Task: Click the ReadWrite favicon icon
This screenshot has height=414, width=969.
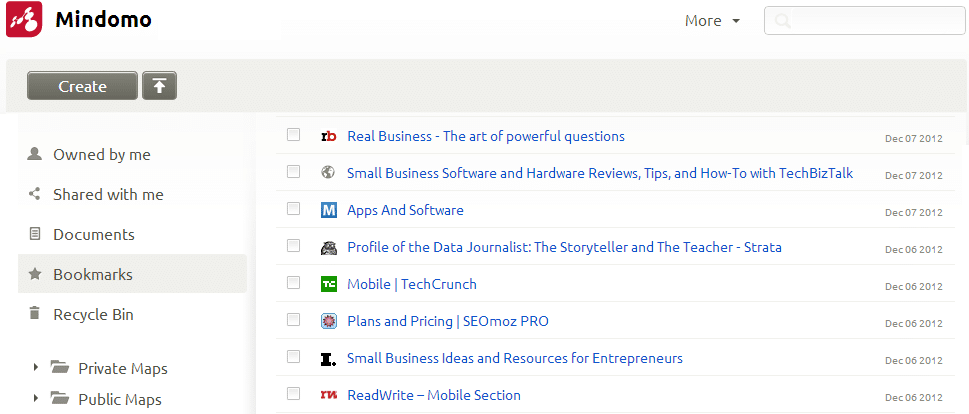Action: click(329, 394)
